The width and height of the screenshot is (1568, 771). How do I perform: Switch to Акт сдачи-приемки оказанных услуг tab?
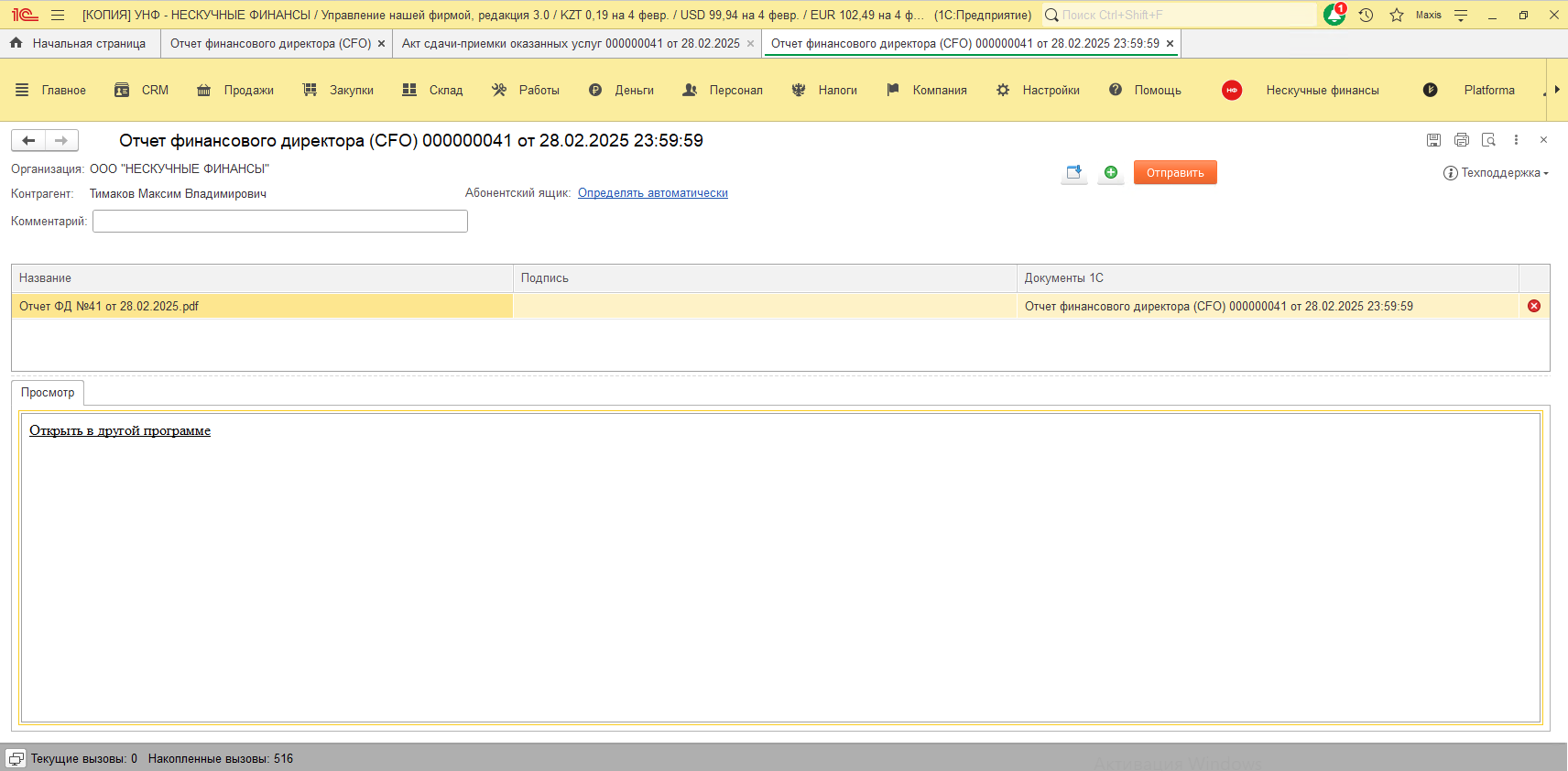pyautogui.click(x=570, y=44)
